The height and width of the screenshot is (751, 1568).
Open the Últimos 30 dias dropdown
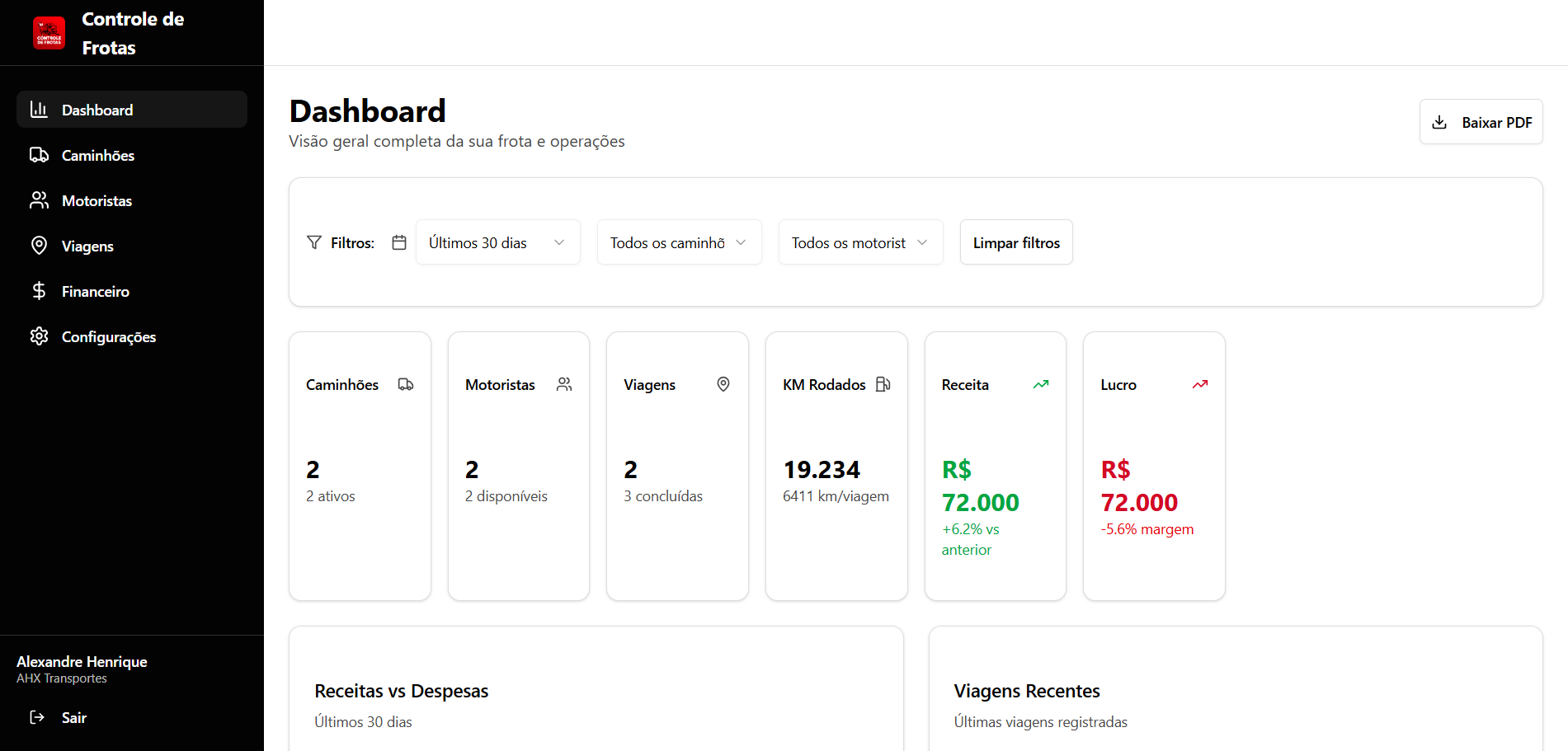pyautogui.click(x=497, y=242)
